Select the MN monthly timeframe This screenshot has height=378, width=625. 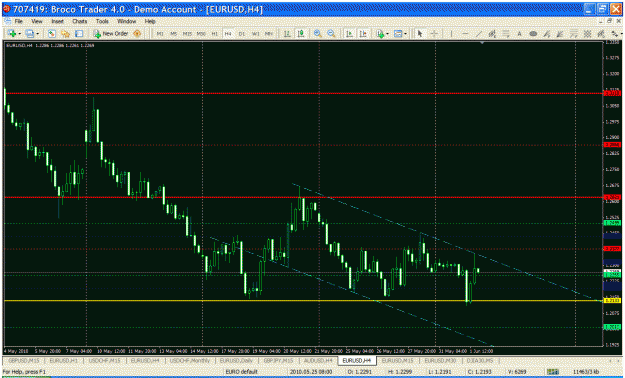[269, 34]
